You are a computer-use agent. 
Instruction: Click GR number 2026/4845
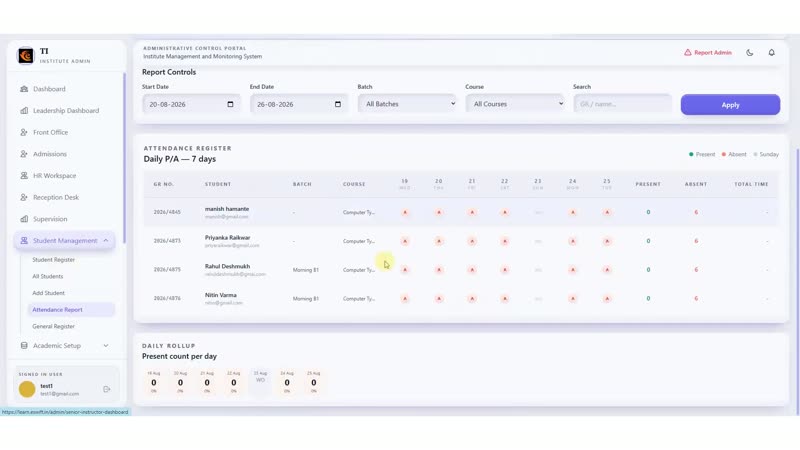pos(167,212)
